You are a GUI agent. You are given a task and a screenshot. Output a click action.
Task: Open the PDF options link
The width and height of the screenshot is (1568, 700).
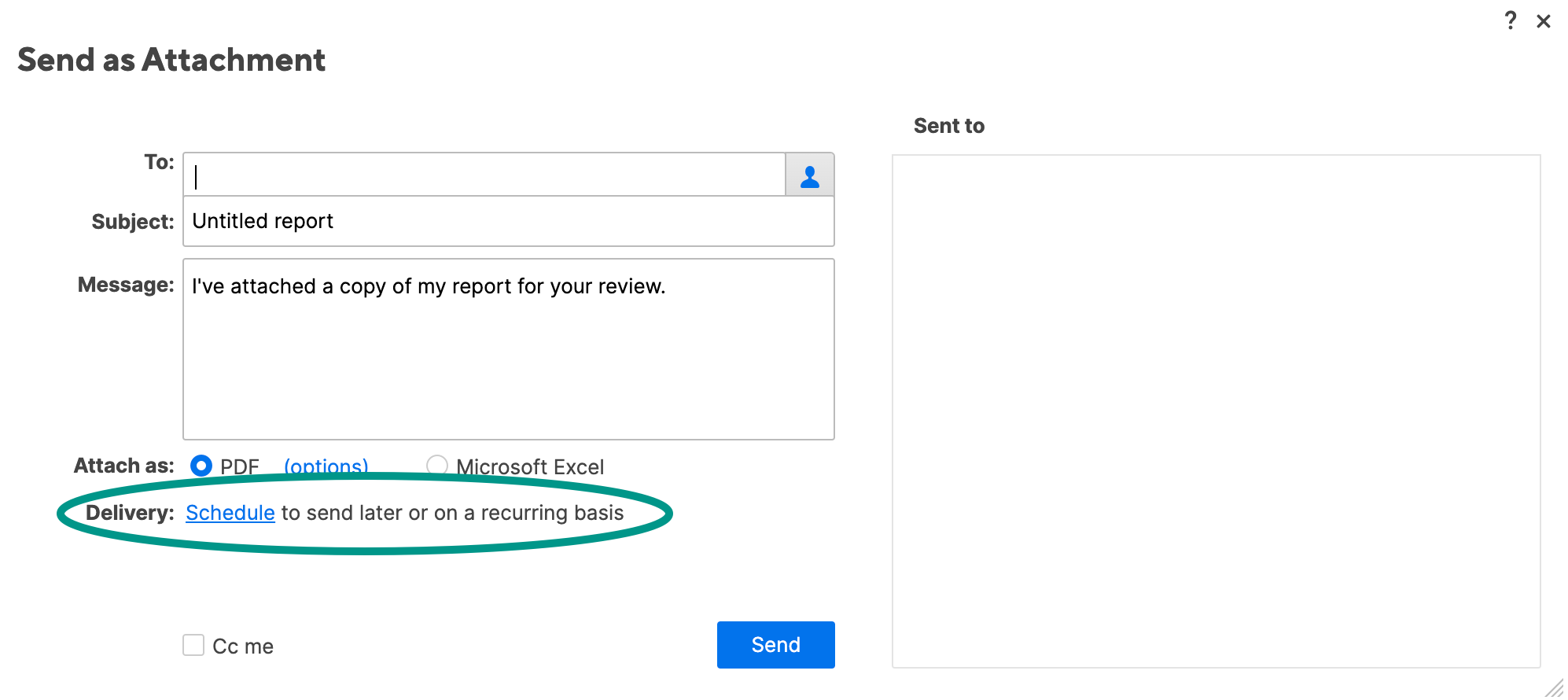[326, 466]
